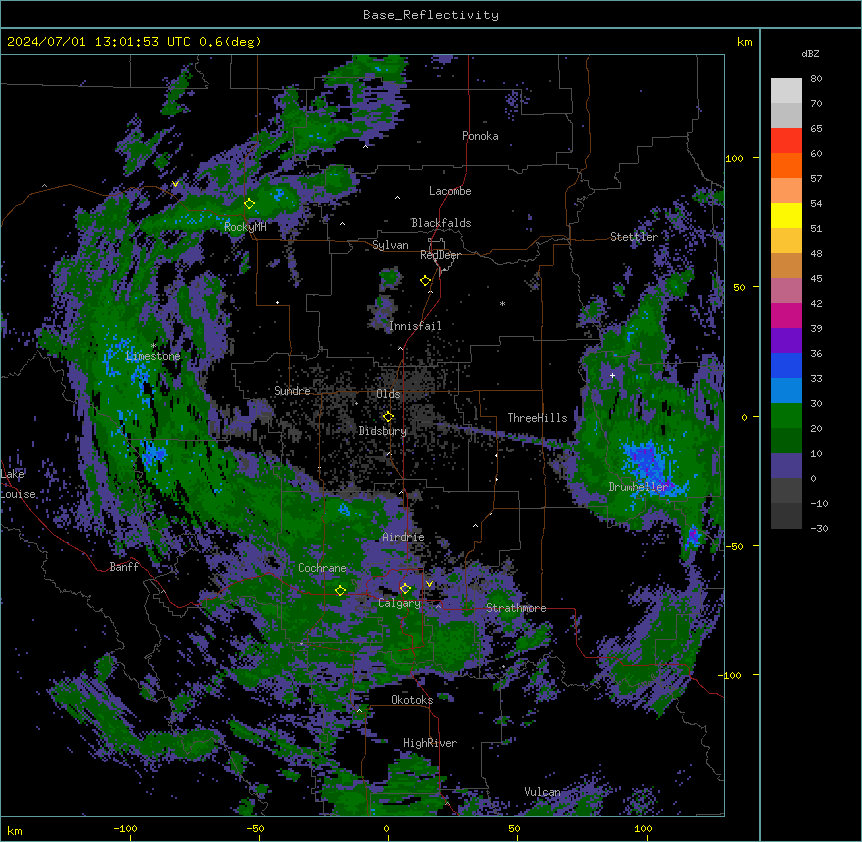Select the Olds label
The image size is (862, 842).
point(388,394)
